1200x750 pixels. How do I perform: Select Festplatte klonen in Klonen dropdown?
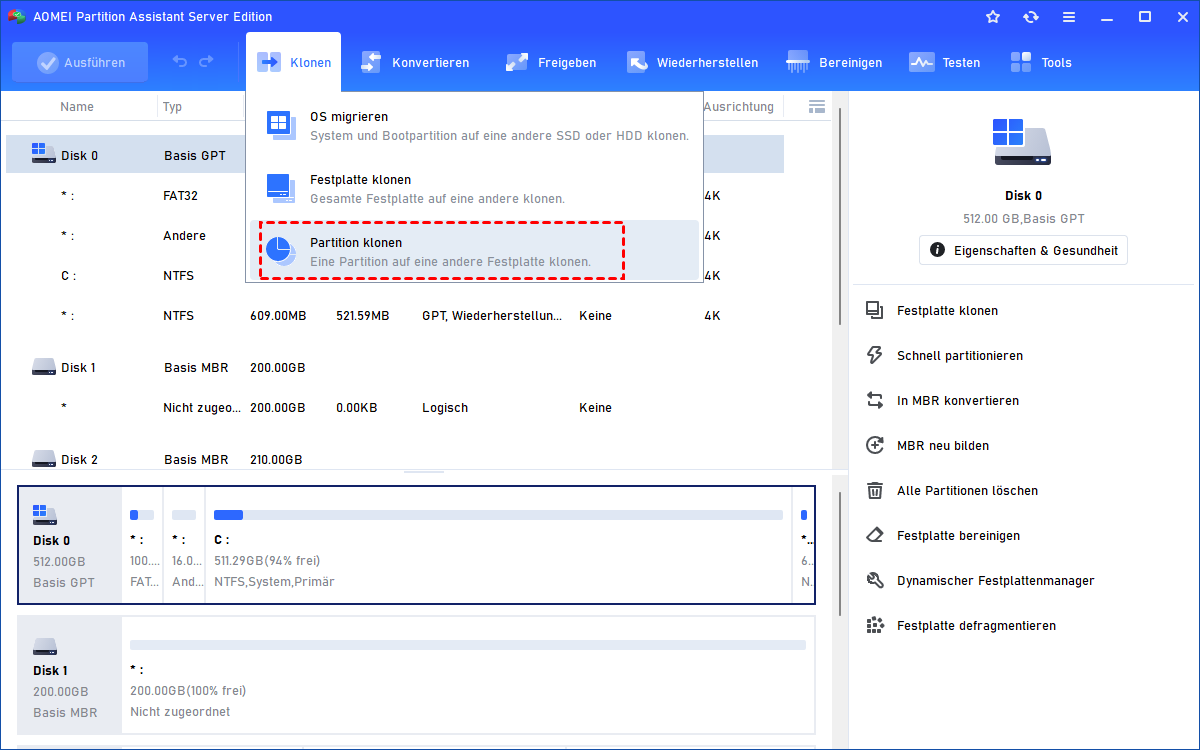coord(475,188)
